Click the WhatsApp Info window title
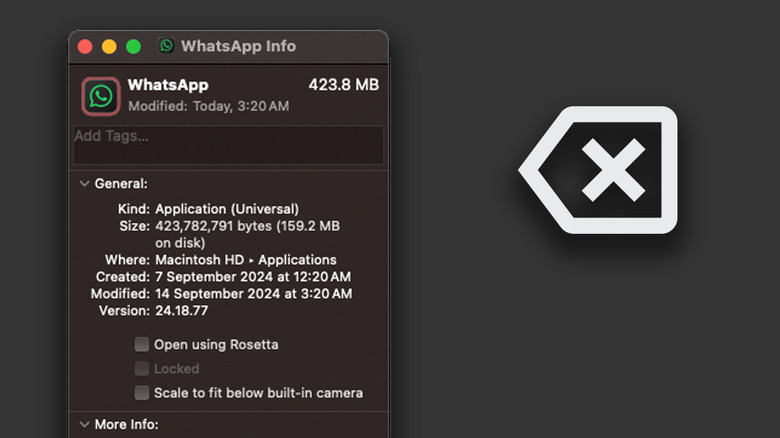The height and width of the screenshot is (438, 780). point(238,46)
